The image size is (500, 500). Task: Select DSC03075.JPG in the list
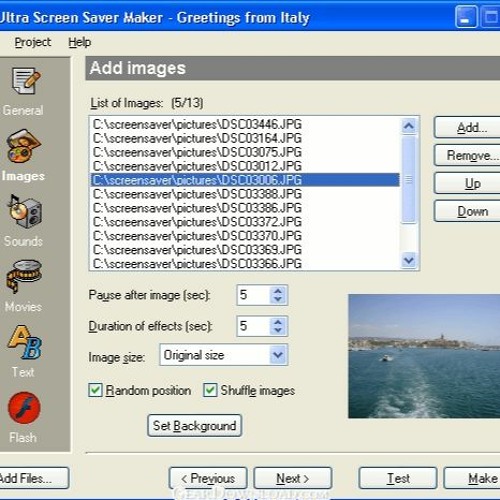245,152
